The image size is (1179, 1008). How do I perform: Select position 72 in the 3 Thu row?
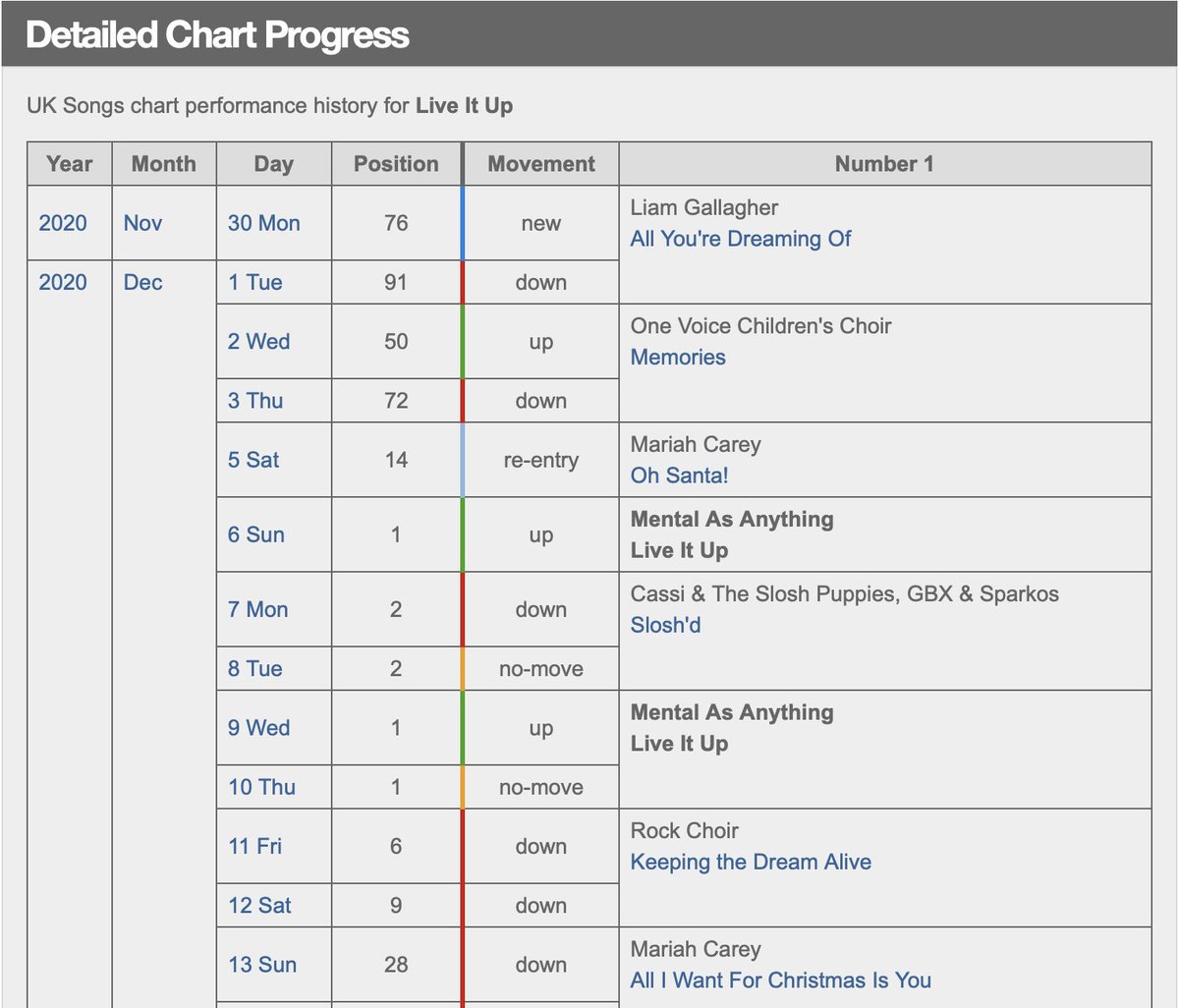tap(396, 401)
